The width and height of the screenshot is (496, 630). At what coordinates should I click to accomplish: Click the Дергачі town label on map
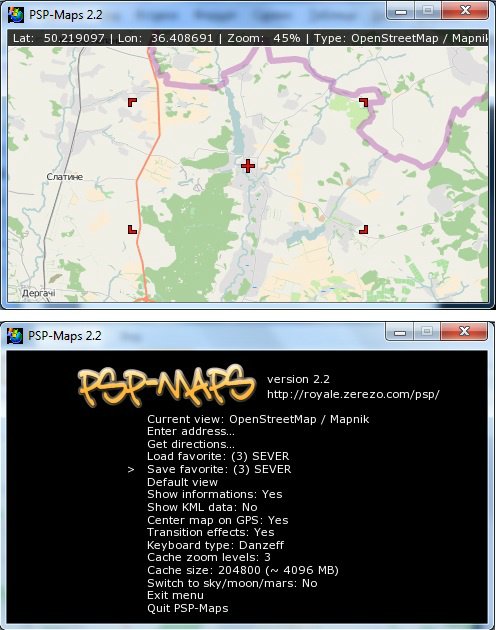(39, 293)
